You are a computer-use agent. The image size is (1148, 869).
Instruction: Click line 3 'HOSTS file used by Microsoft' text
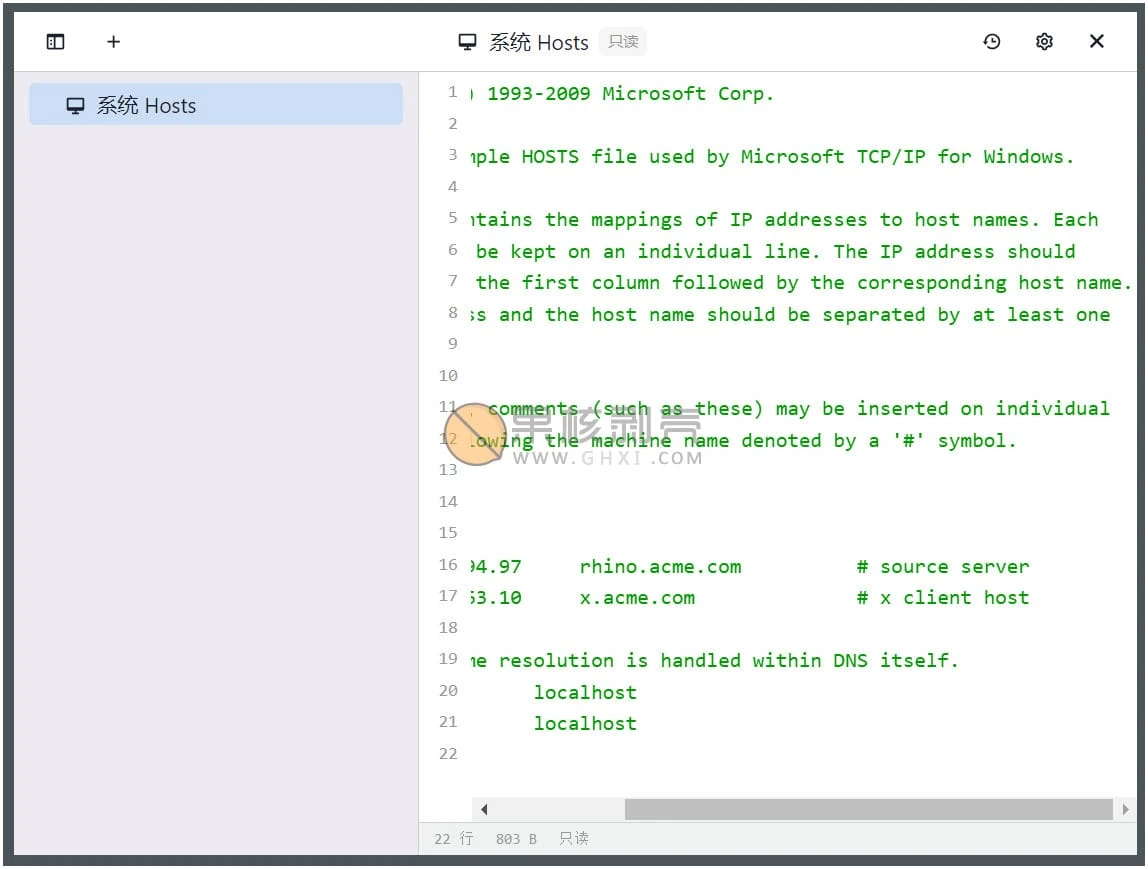682,157
